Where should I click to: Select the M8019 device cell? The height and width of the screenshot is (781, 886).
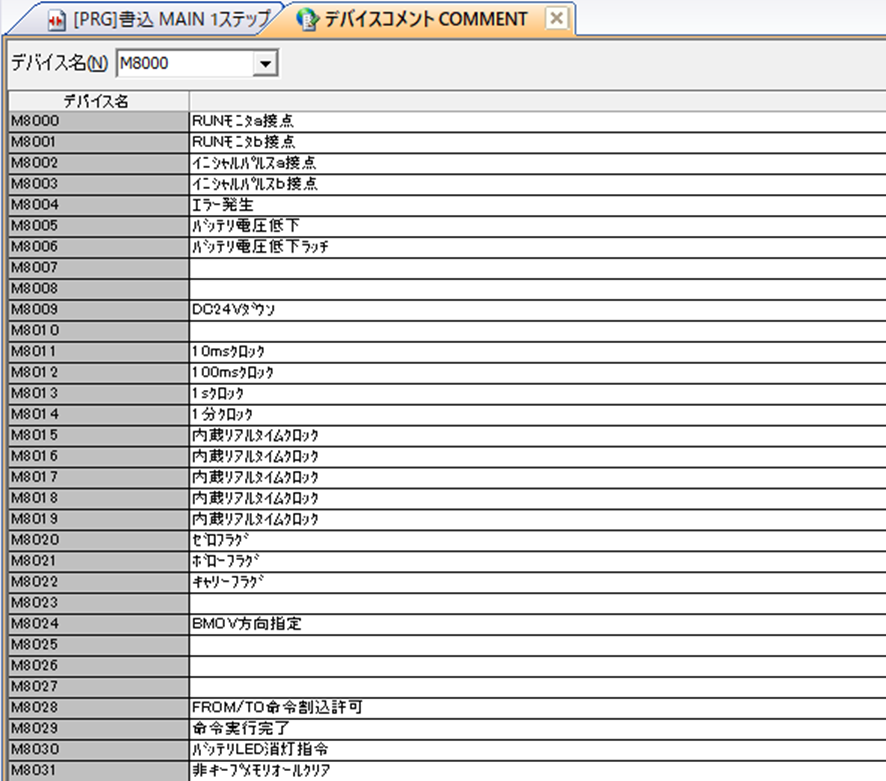(99, 519)
